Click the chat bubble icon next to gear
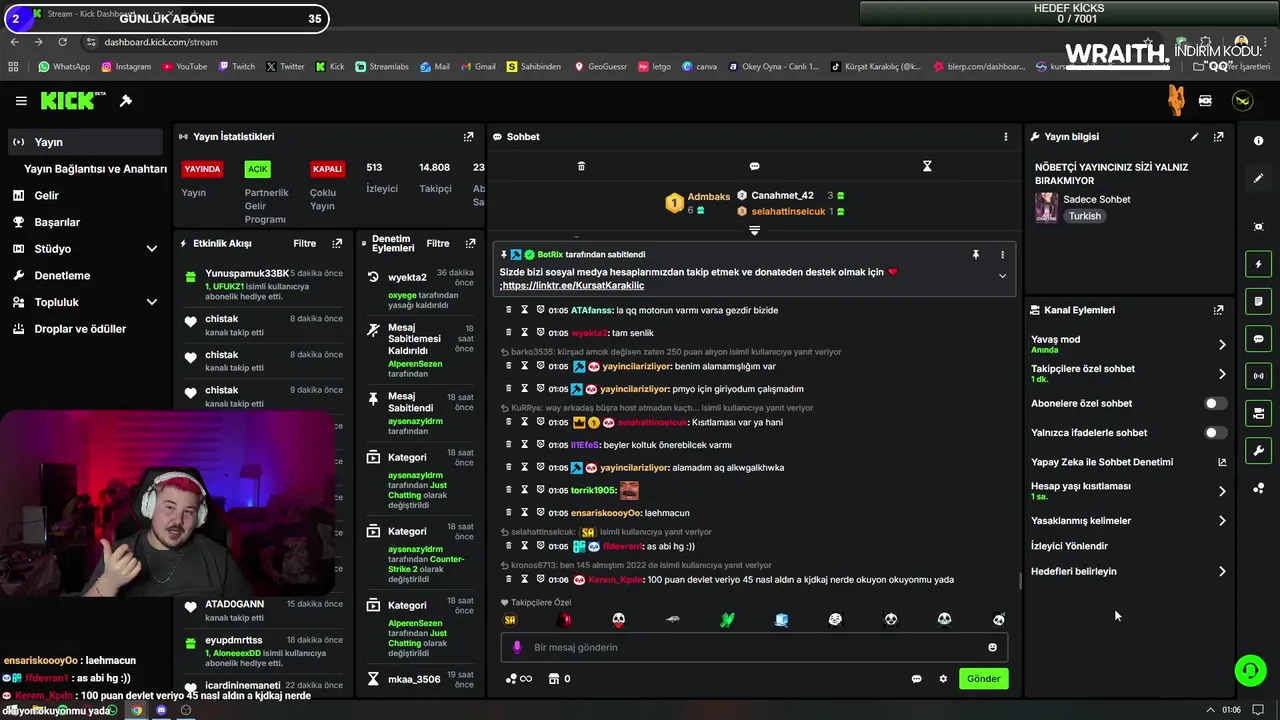This screenshot has height=720, width=1280. (x=916, y=679)
